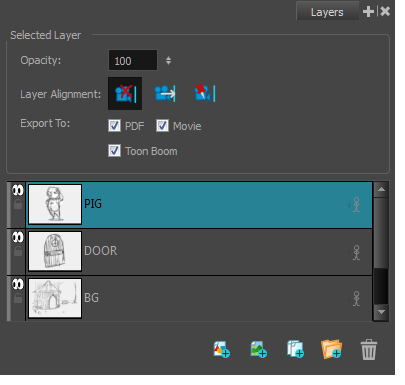Click the DOOR layer animation figure icon

(x=356, y=253)
